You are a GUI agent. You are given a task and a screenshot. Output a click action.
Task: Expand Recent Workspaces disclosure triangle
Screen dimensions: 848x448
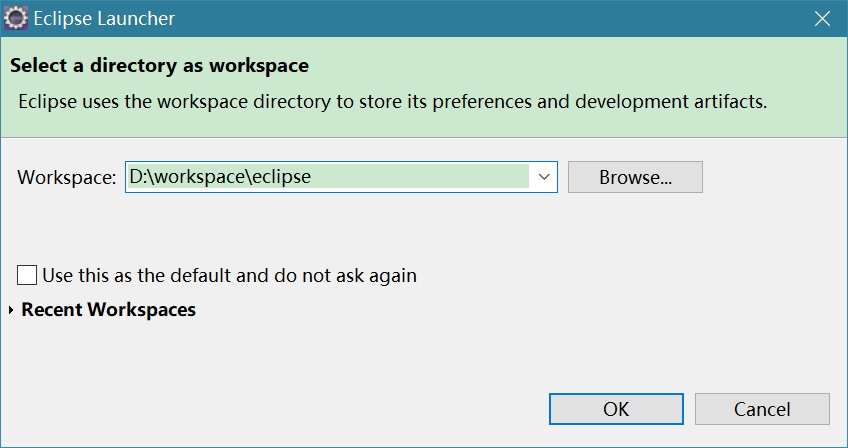point(11,310)
